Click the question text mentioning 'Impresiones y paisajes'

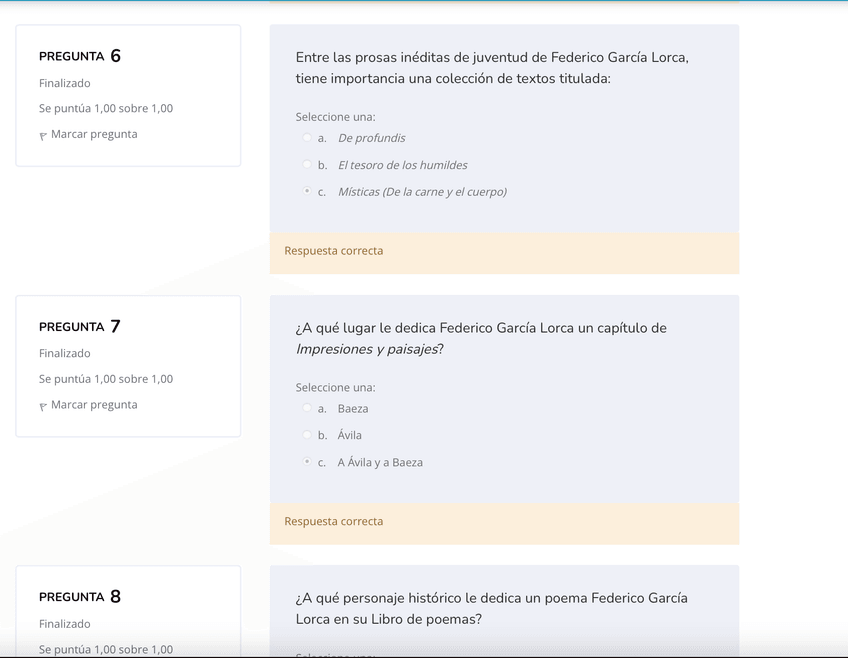481,338
